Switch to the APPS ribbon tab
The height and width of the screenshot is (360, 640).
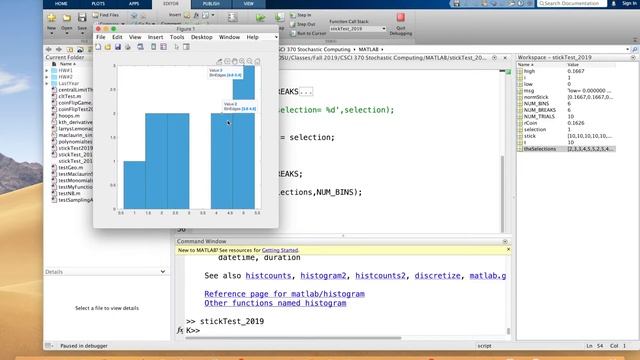coord(134,4)
